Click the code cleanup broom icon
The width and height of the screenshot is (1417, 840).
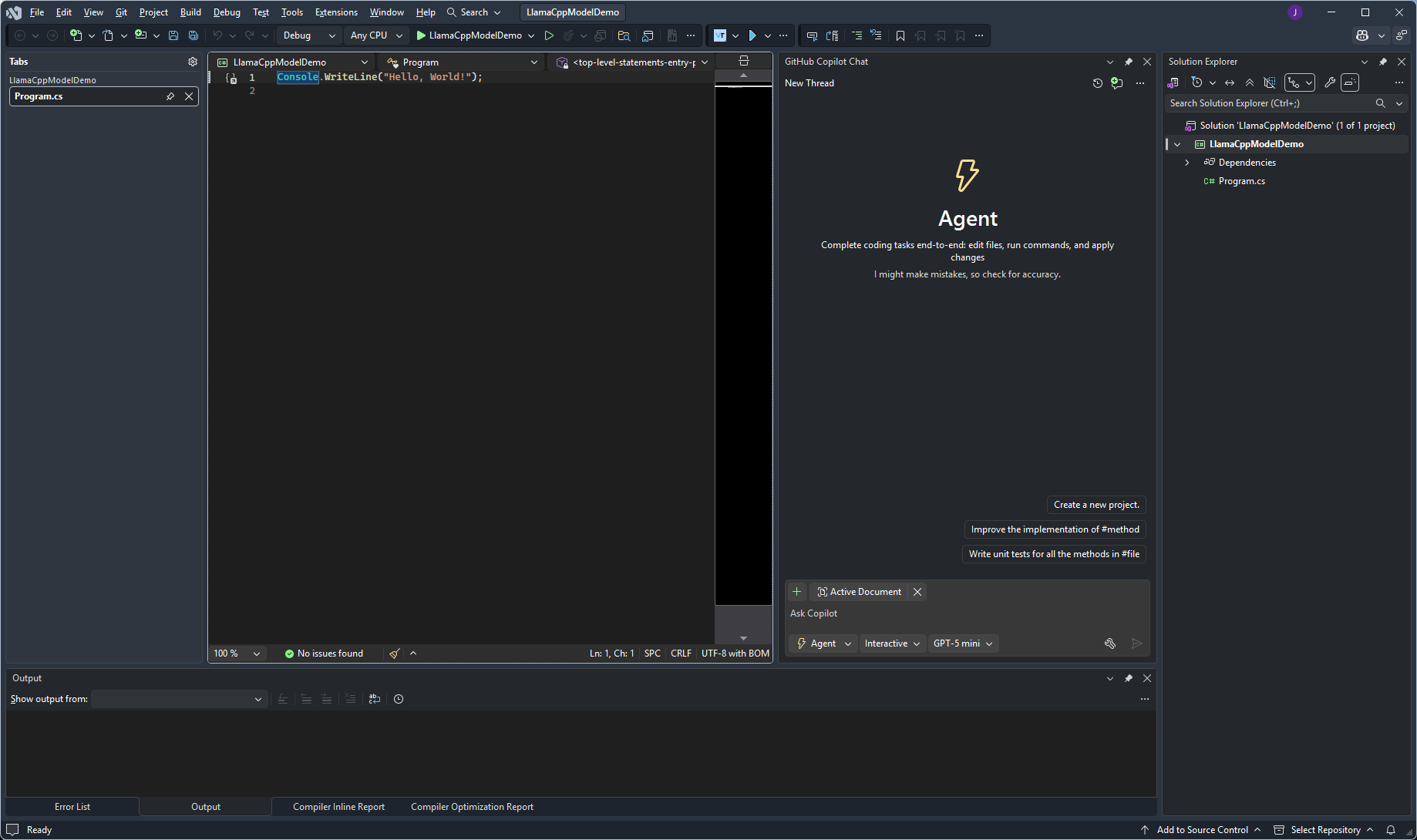[395, 654]
